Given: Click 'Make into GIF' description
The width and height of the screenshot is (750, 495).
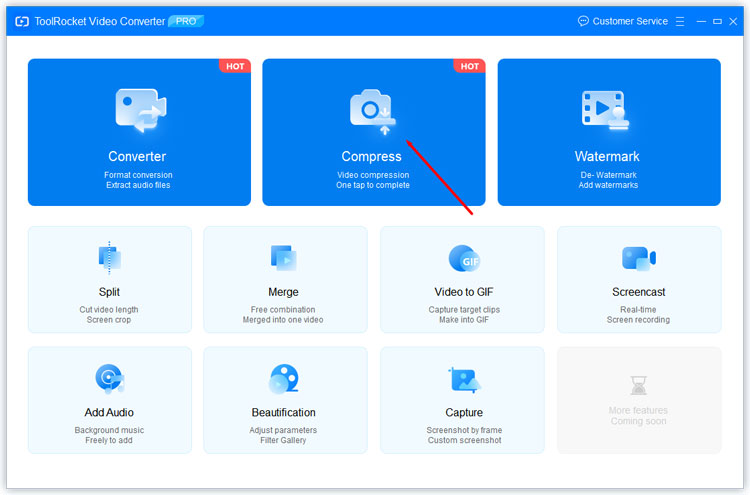Looking at the screenshot, I should point(463,319).
